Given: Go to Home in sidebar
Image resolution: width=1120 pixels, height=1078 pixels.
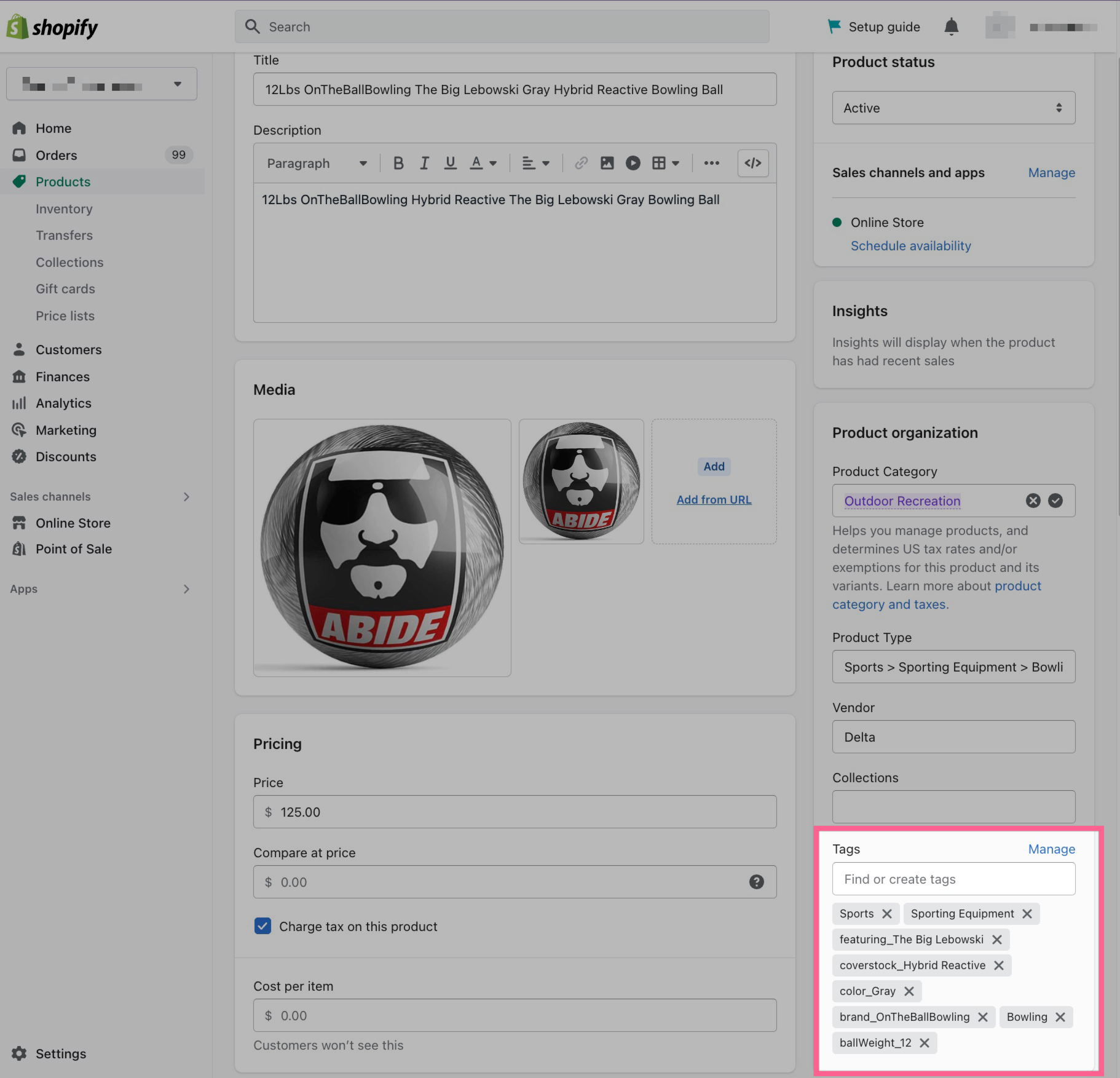Looking at the screenshot, I should point(53,129).
